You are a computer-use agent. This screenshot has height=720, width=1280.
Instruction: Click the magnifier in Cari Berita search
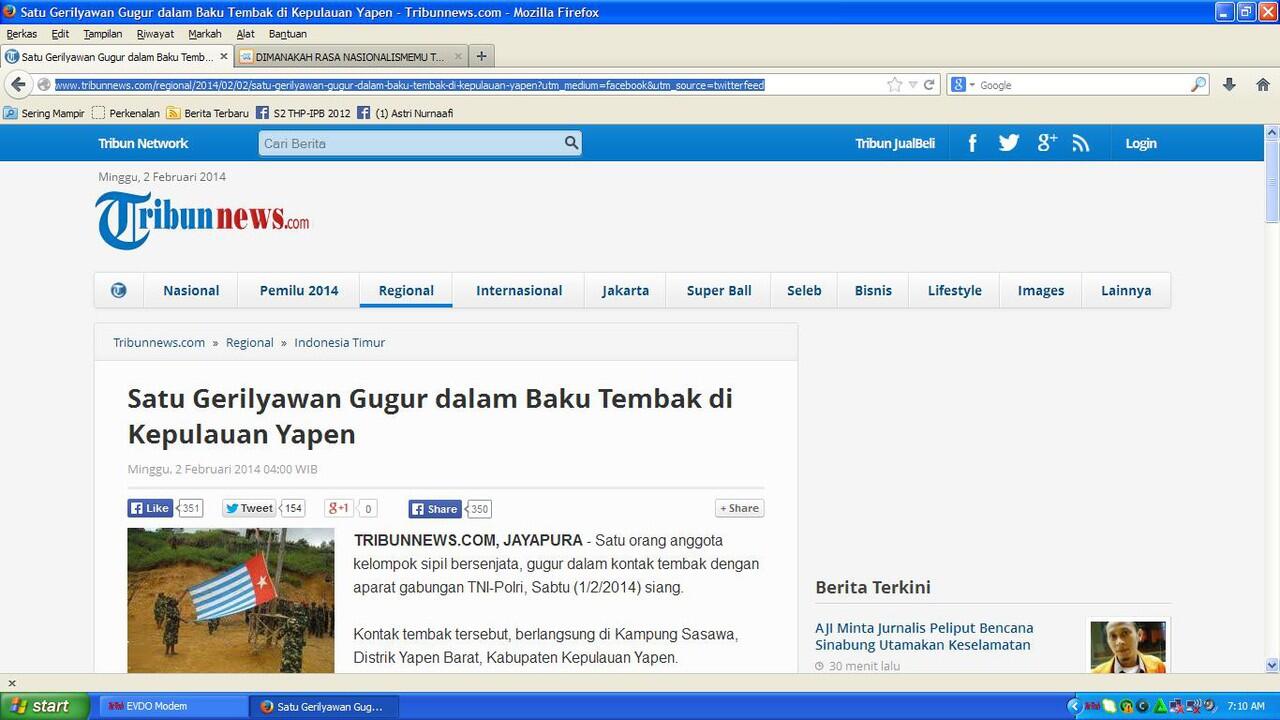571,143
